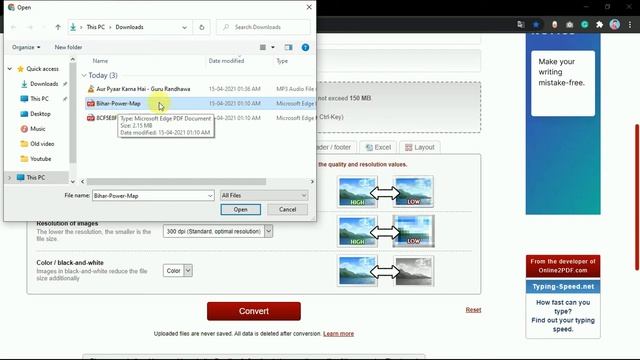Image resolution: width=640 pixels, height=360 pixels.
Task: Click in the File name text field
Action: [149, 196]
